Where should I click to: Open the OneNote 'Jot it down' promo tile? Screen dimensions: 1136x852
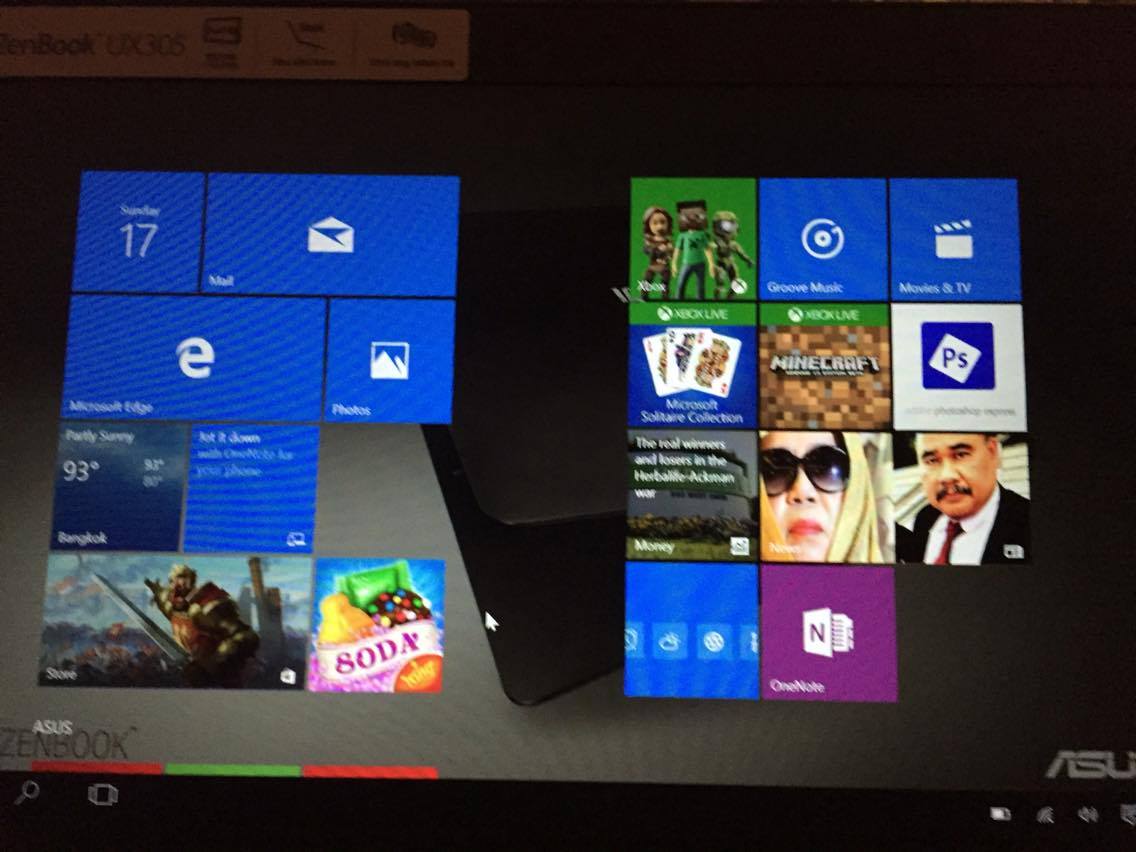(x=251, y=489)
